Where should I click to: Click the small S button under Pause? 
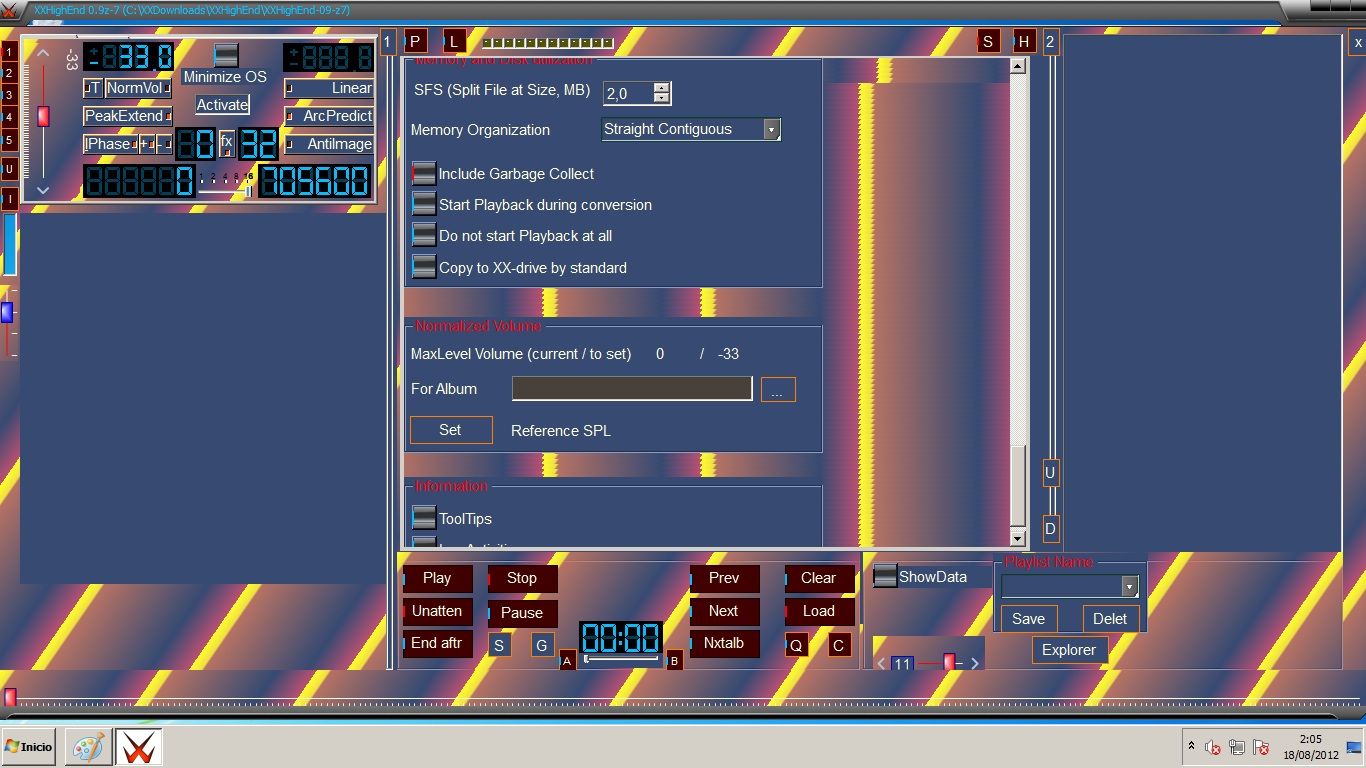tap(500, 645)
